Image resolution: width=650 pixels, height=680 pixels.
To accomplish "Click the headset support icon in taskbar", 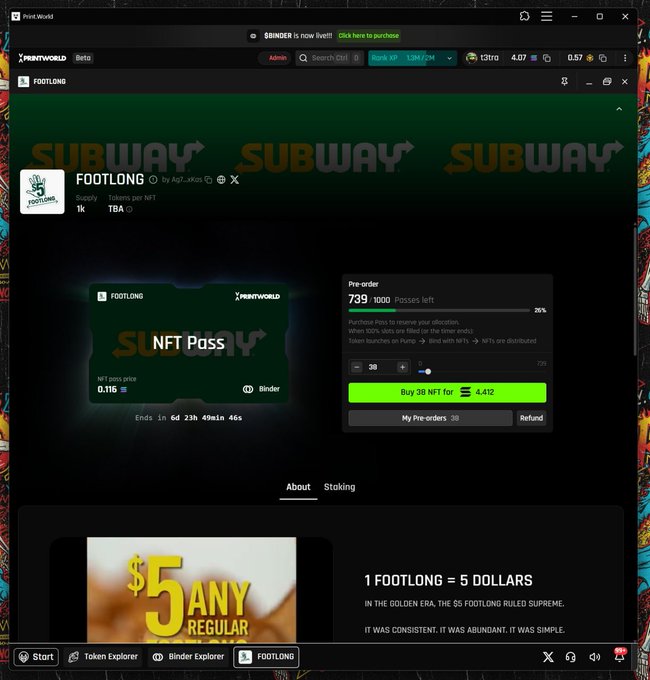I will point(570,657).
